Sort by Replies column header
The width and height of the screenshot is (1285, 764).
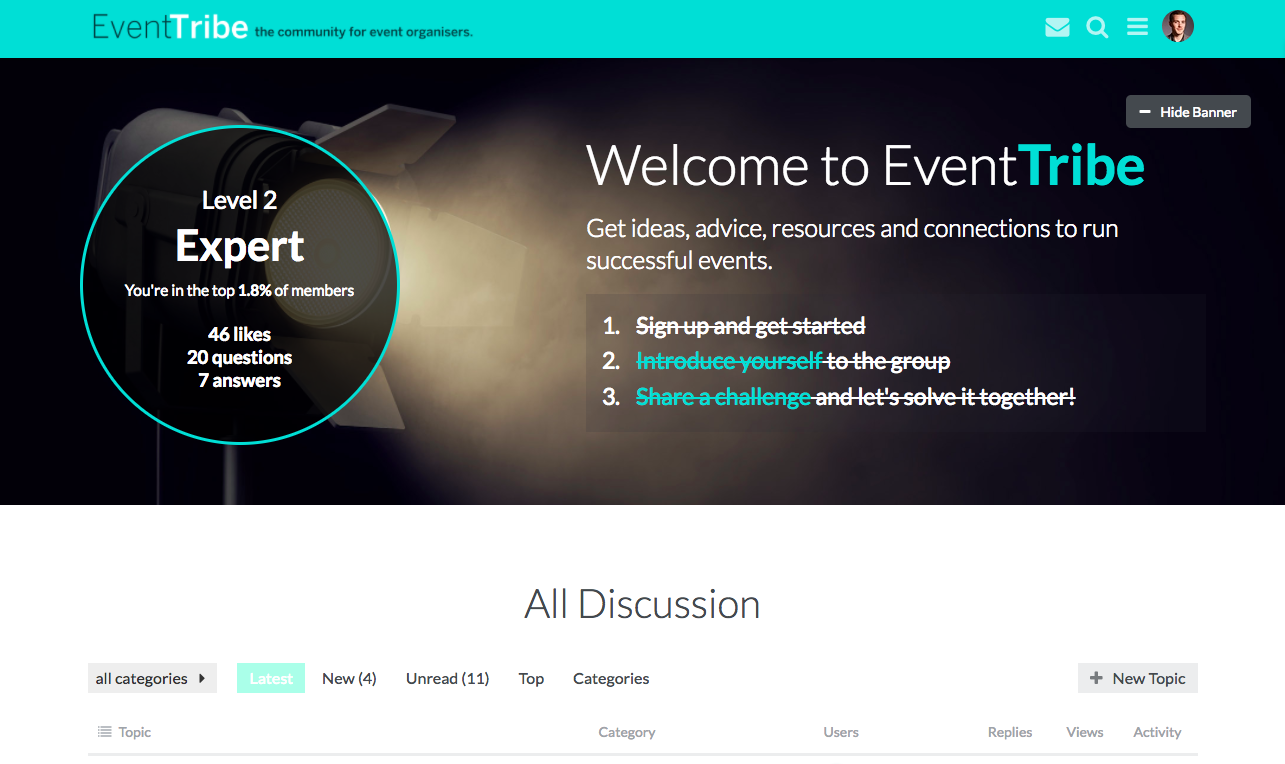1010,732
